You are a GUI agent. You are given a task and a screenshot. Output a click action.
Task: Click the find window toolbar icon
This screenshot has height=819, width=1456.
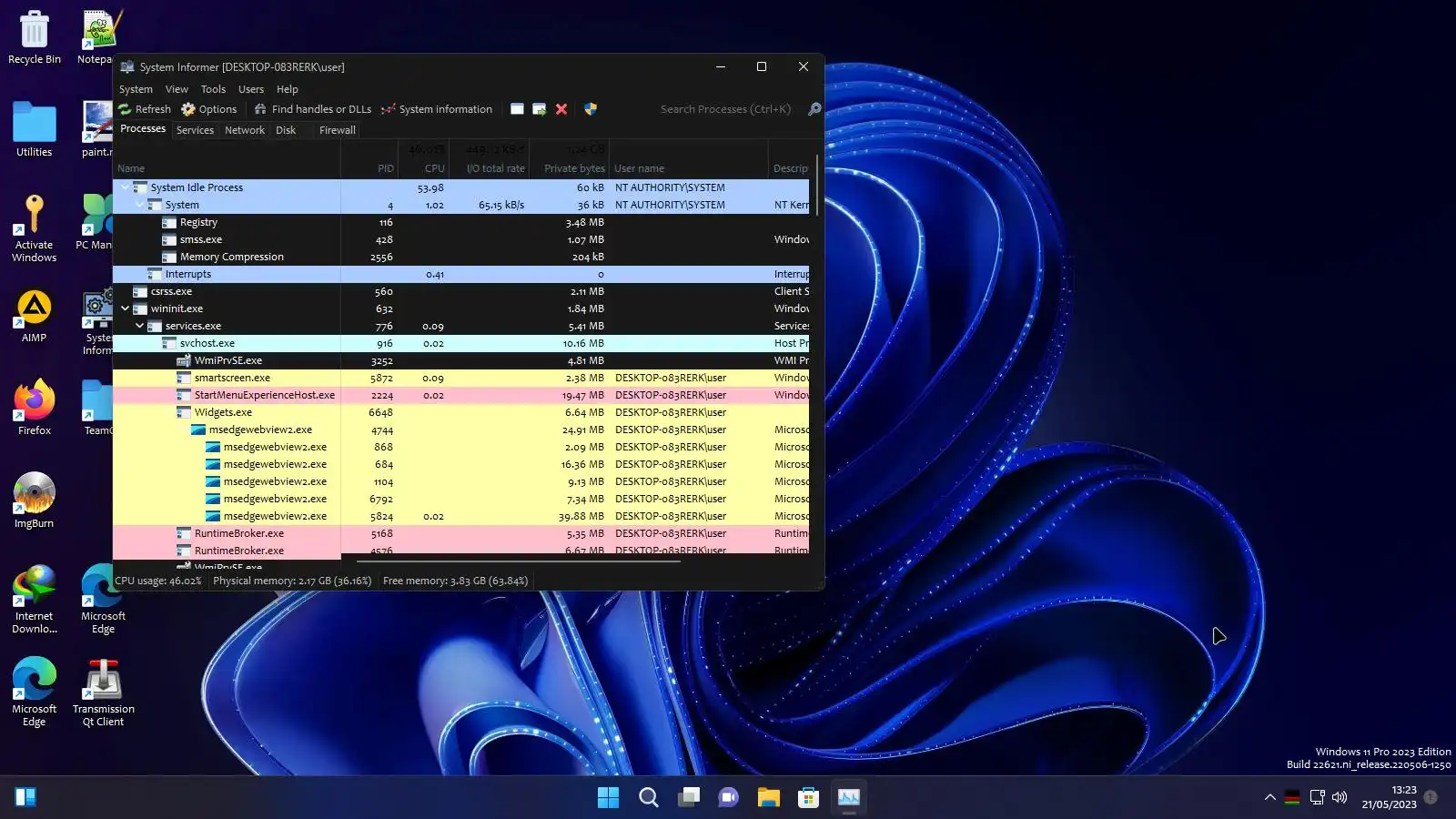click(x=517, y=109)
